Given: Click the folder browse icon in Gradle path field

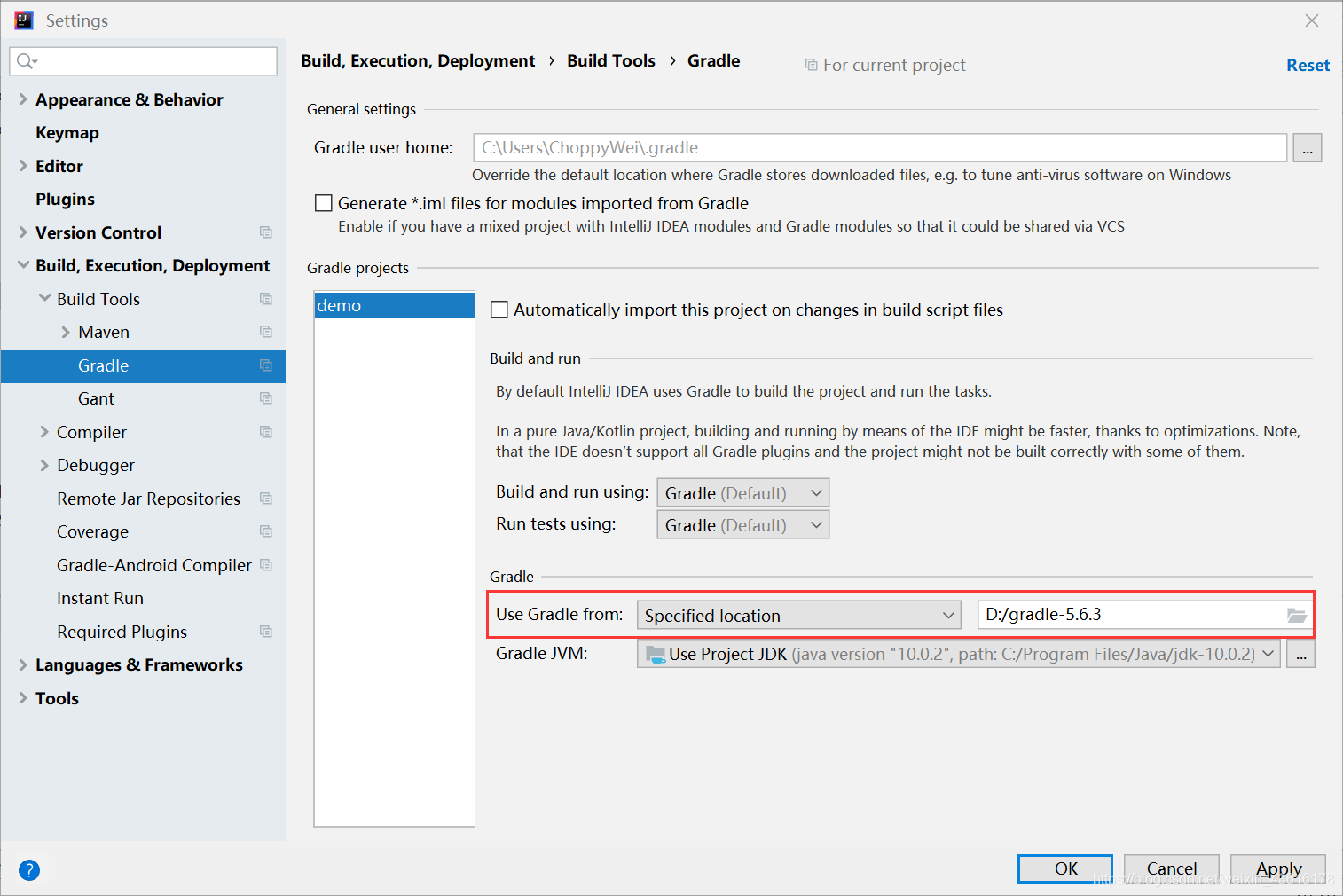Looking at the screenshot, I should pos(1296,615).
